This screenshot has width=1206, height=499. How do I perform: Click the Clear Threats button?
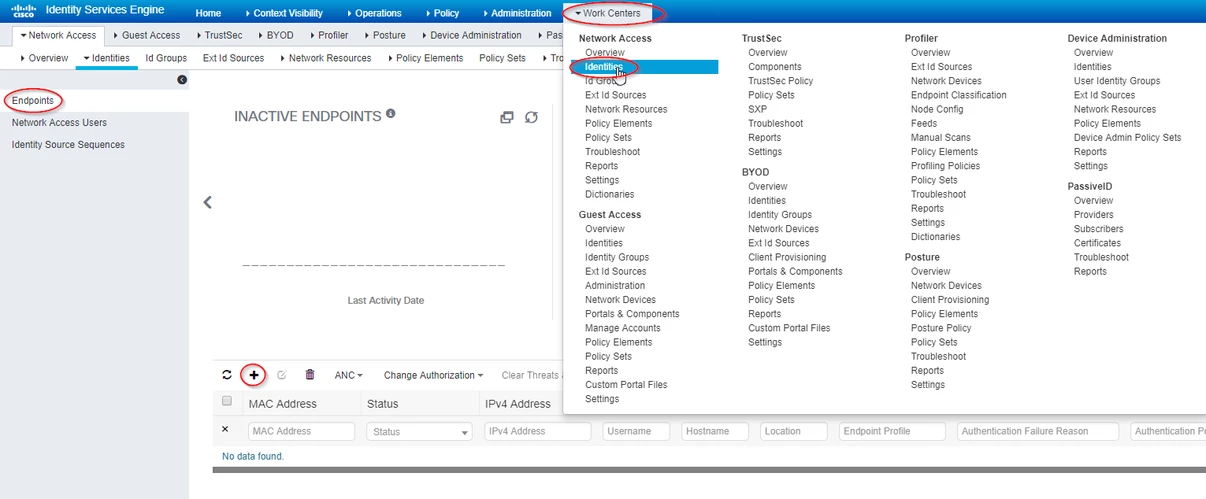[x=532, y=375]
